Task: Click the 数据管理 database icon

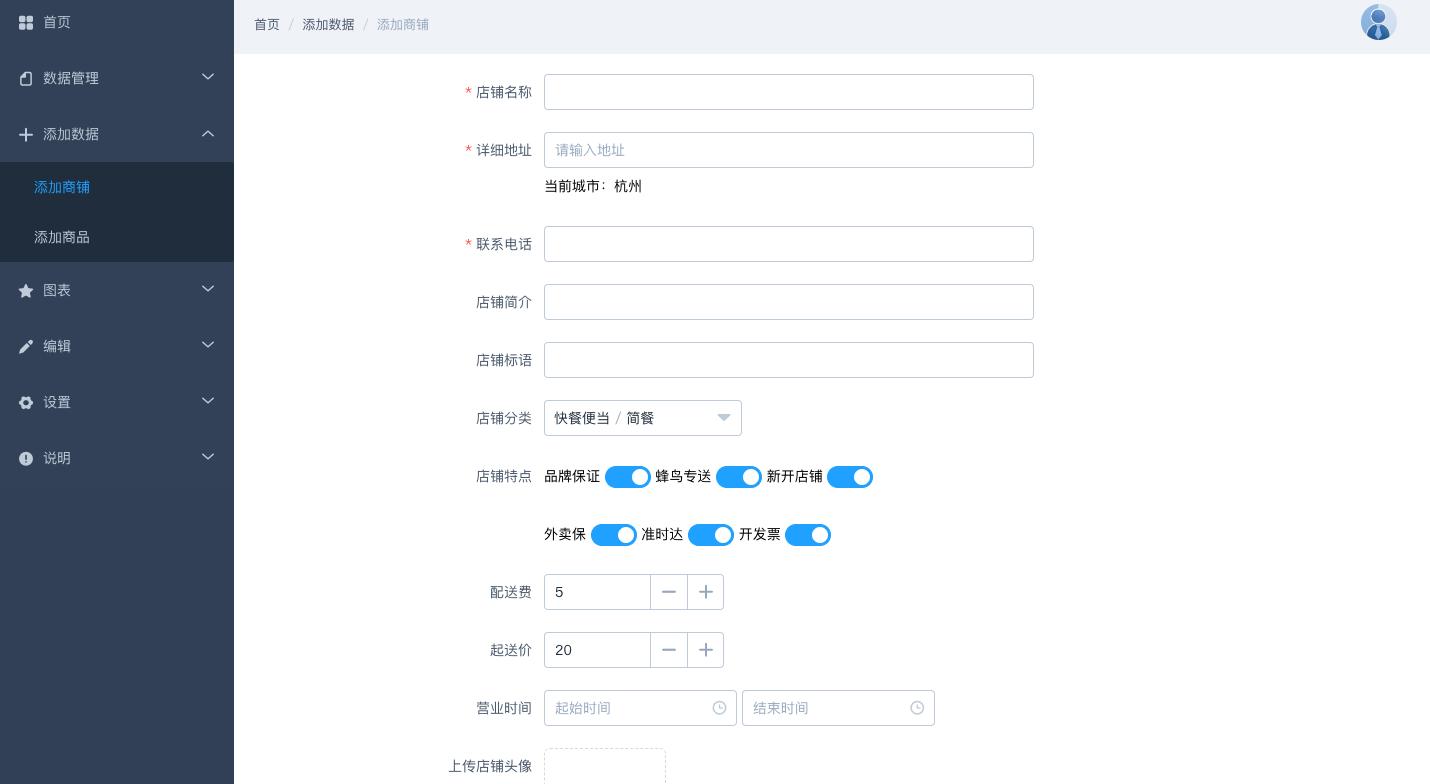Action: [26, 78]
